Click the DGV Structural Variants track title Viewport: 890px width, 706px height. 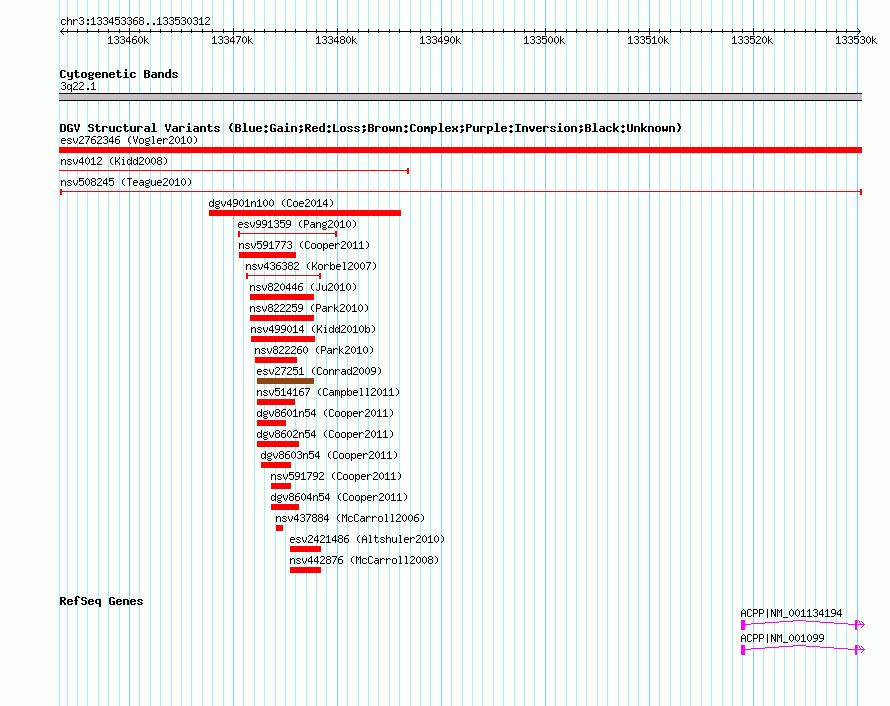pos(371,128)
